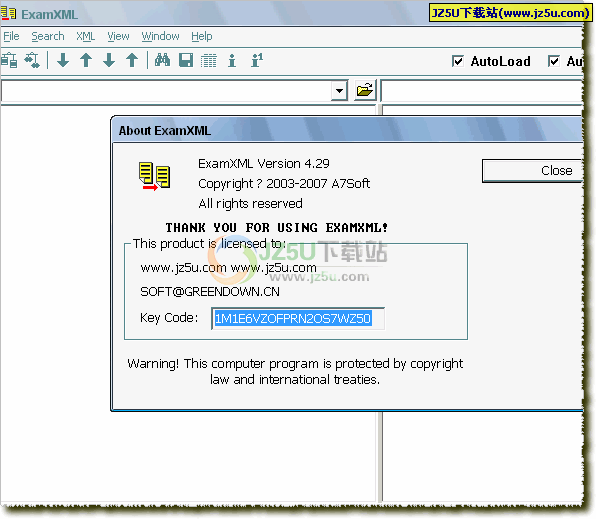Viewport: 596px width, 519px height.
Task: Click the 'www.jz5u.com www.jz5u.com' licensee line
Action: click(228, 268)
